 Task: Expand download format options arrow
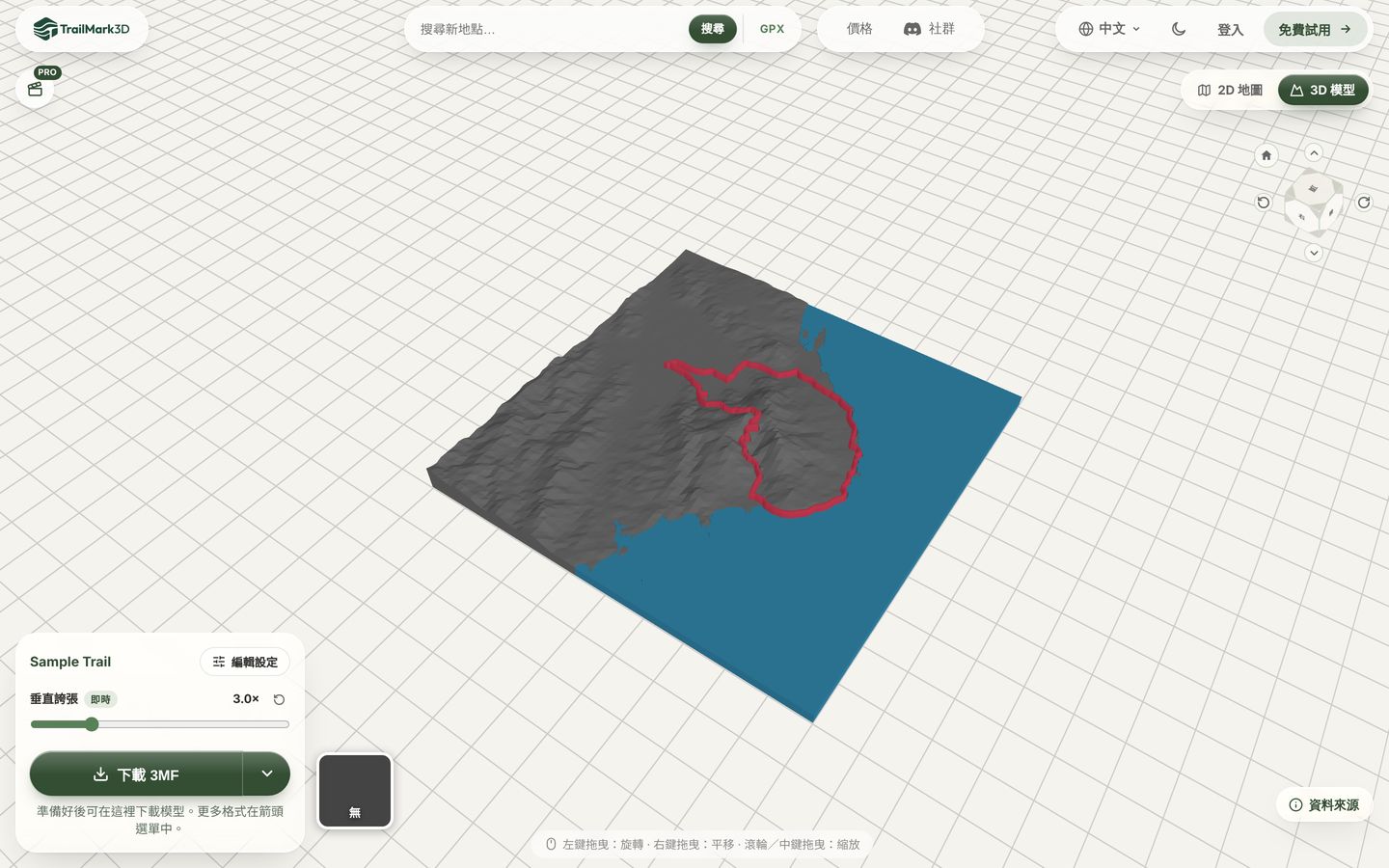(267, 774)
